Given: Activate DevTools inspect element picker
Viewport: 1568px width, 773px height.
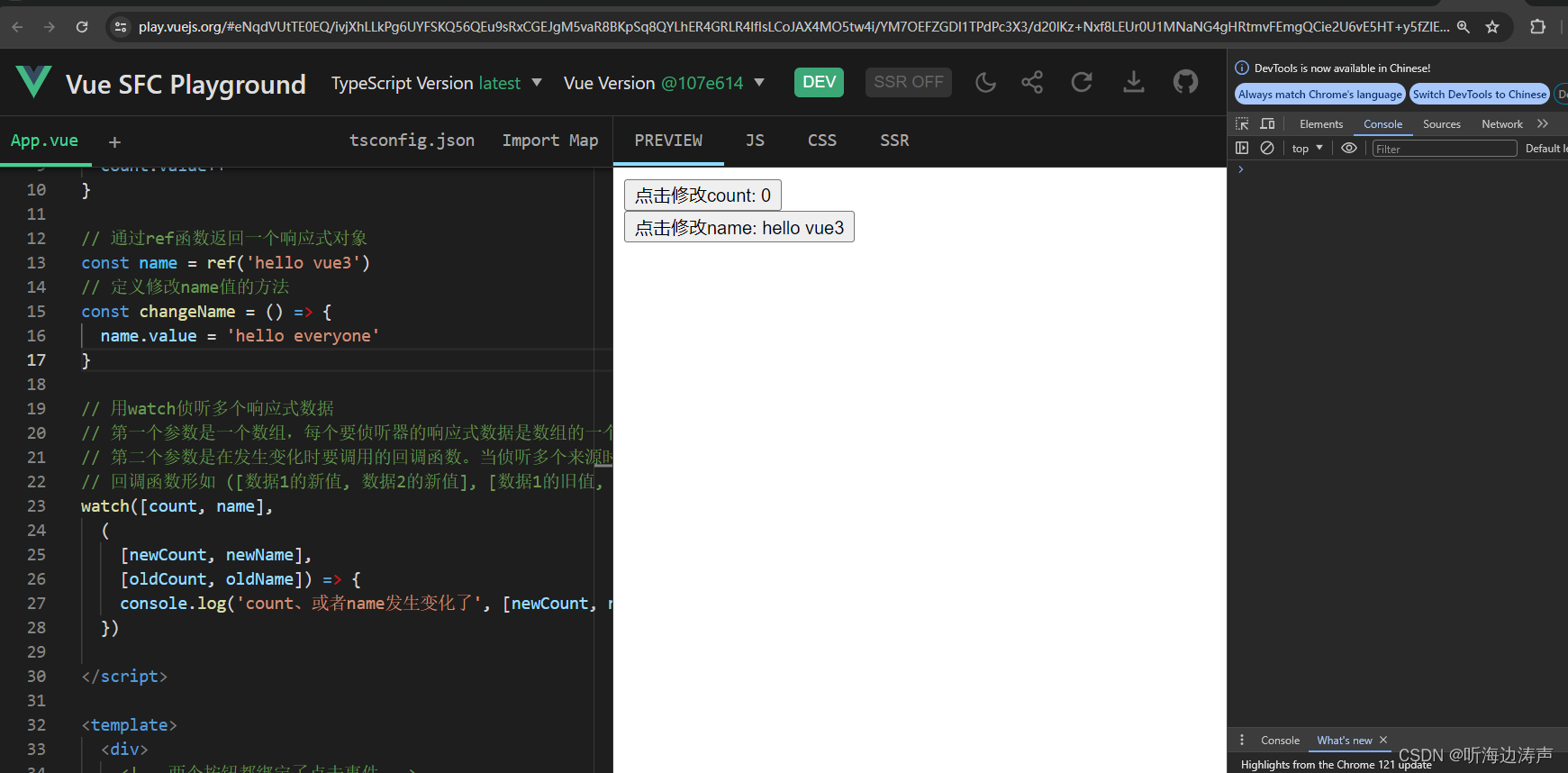Looking at the screenshot, I should click(x=1242, y=124).
